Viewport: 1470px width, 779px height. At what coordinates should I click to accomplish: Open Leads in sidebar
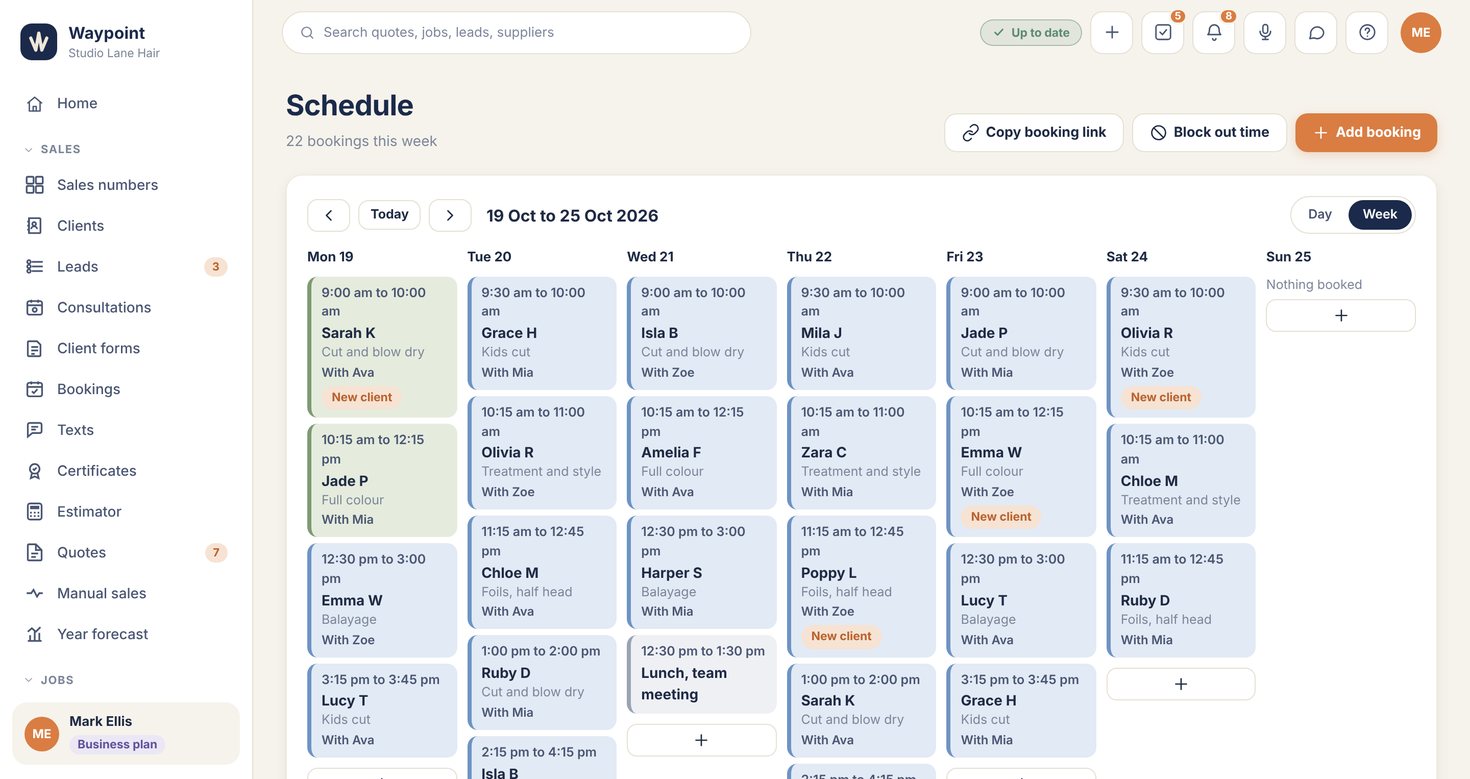126,267
